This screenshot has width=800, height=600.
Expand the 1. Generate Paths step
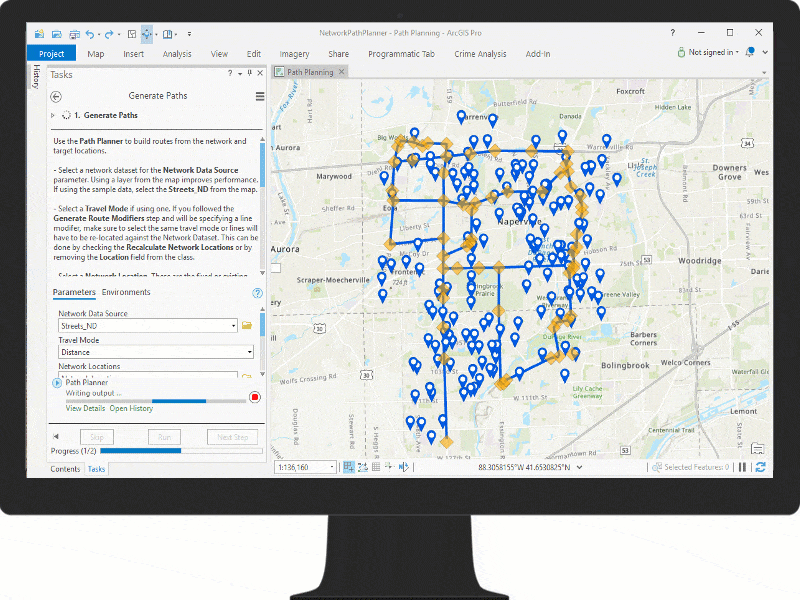pyautogui.click(x=53, y=115)
